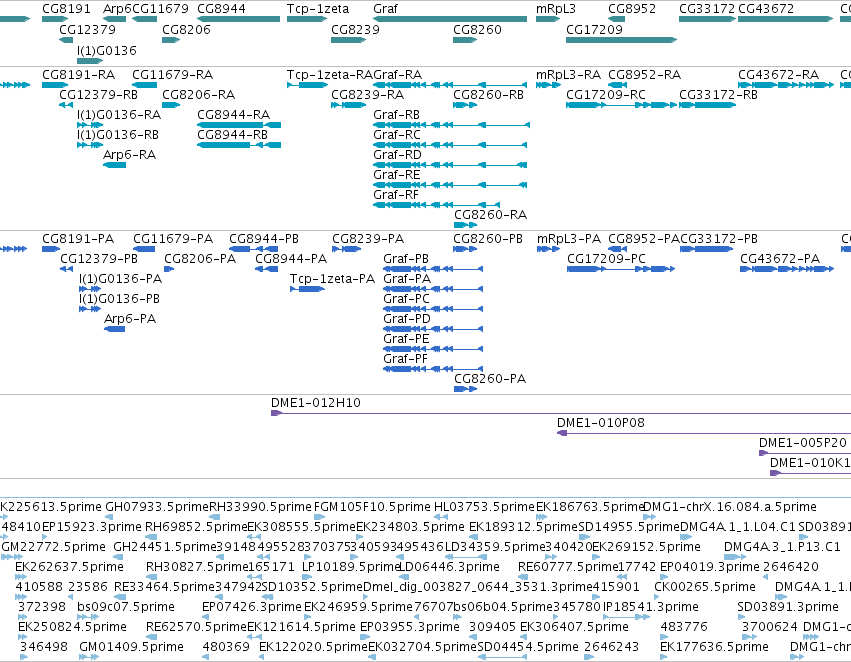Select the CG8260-PA protein label
Image resolution: width=851 pixels, height=662 pixels.
490,379
